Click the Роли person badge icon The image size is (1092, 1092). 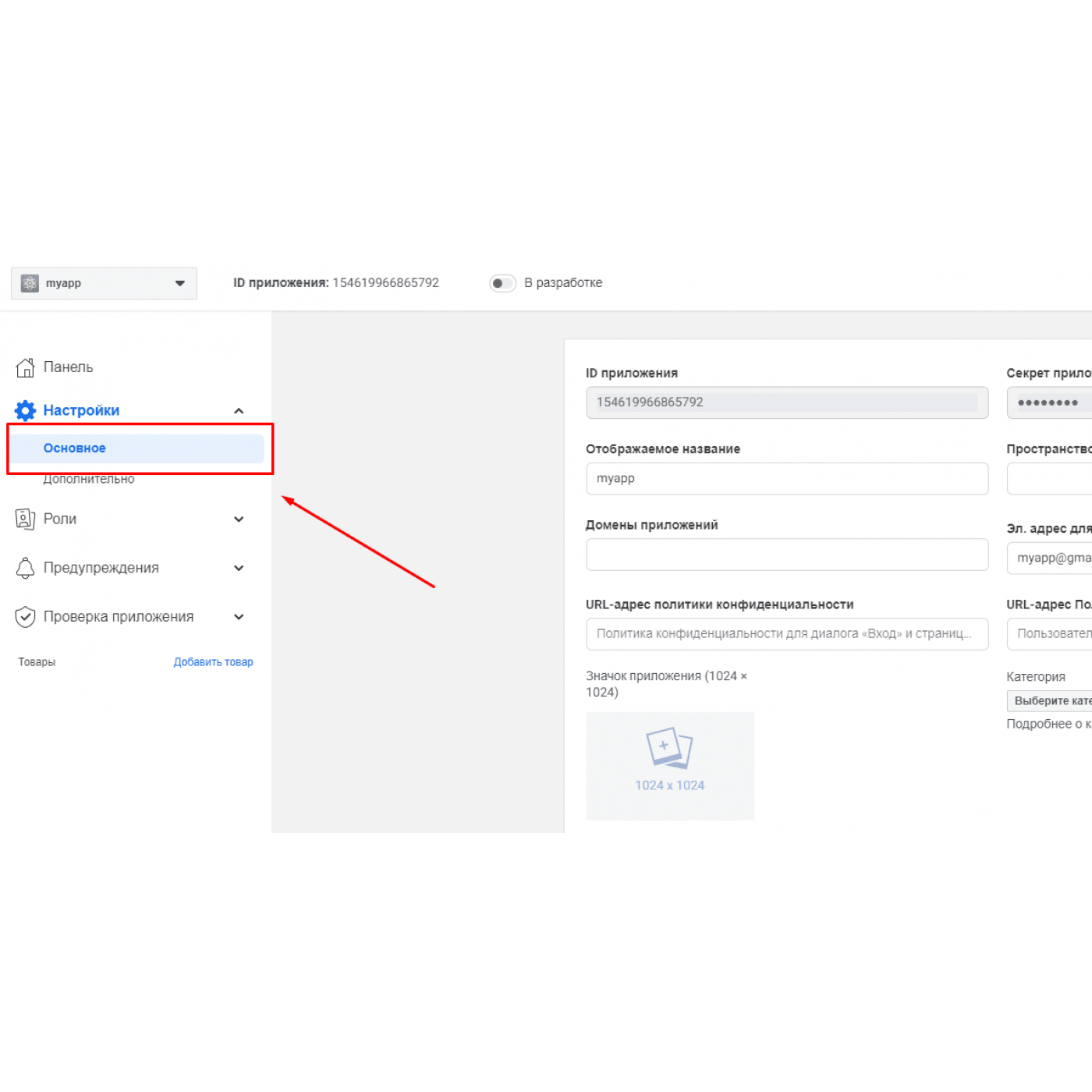25,519
